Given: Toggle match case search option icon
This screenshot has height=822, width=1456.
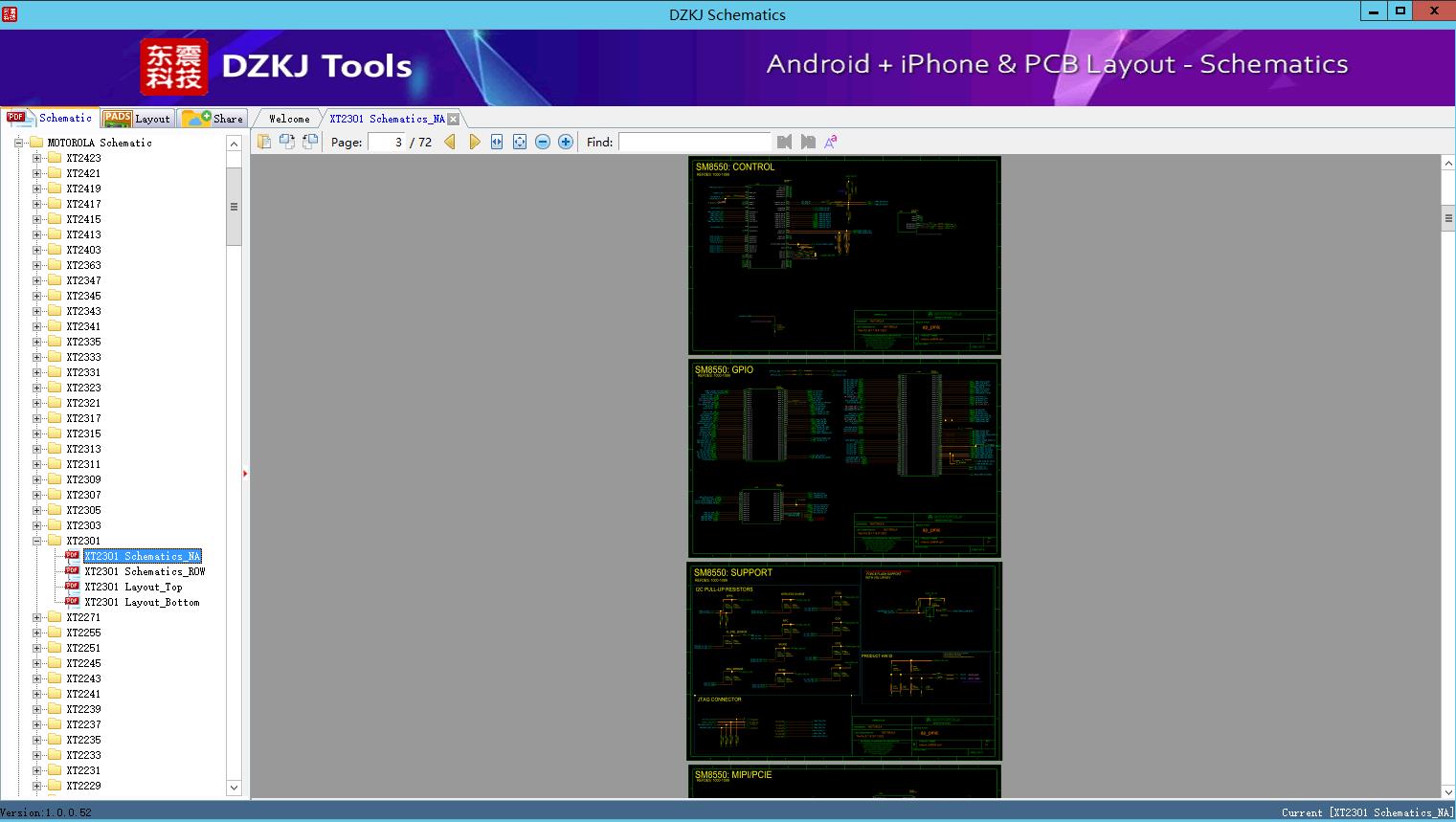Looking at the screenshot, I should pos(831,142).
